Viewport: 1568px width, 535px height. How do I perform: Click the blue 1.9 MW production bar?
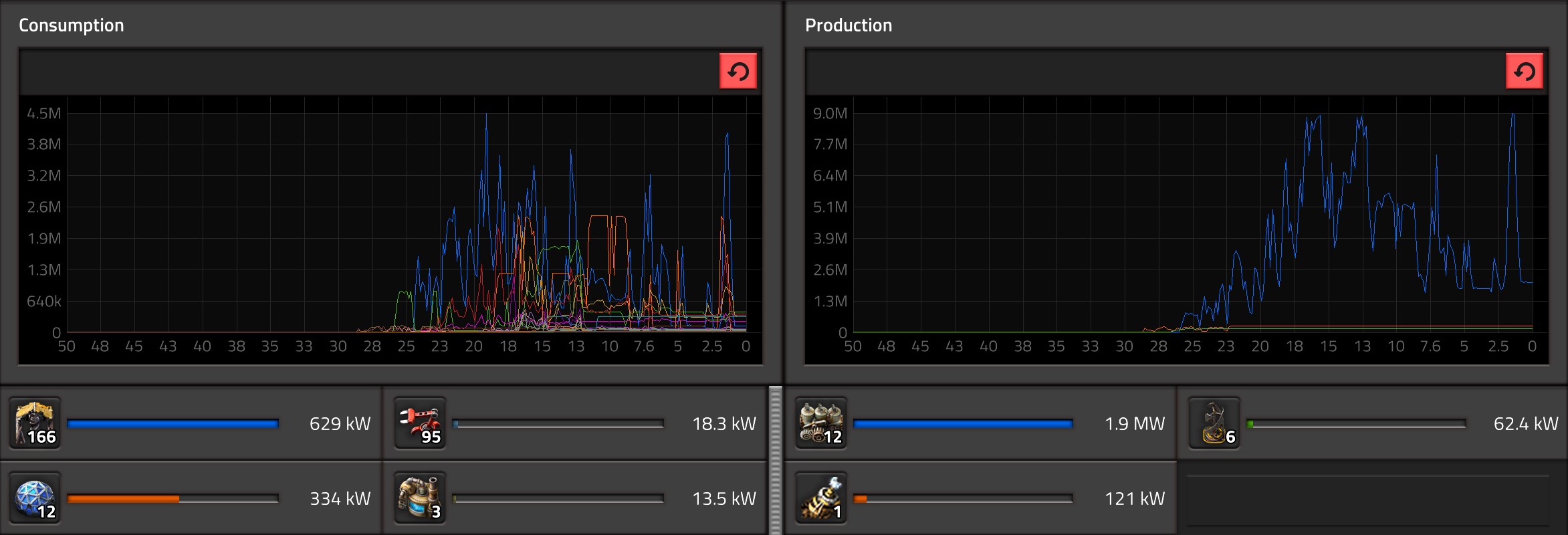coord(963,424)
